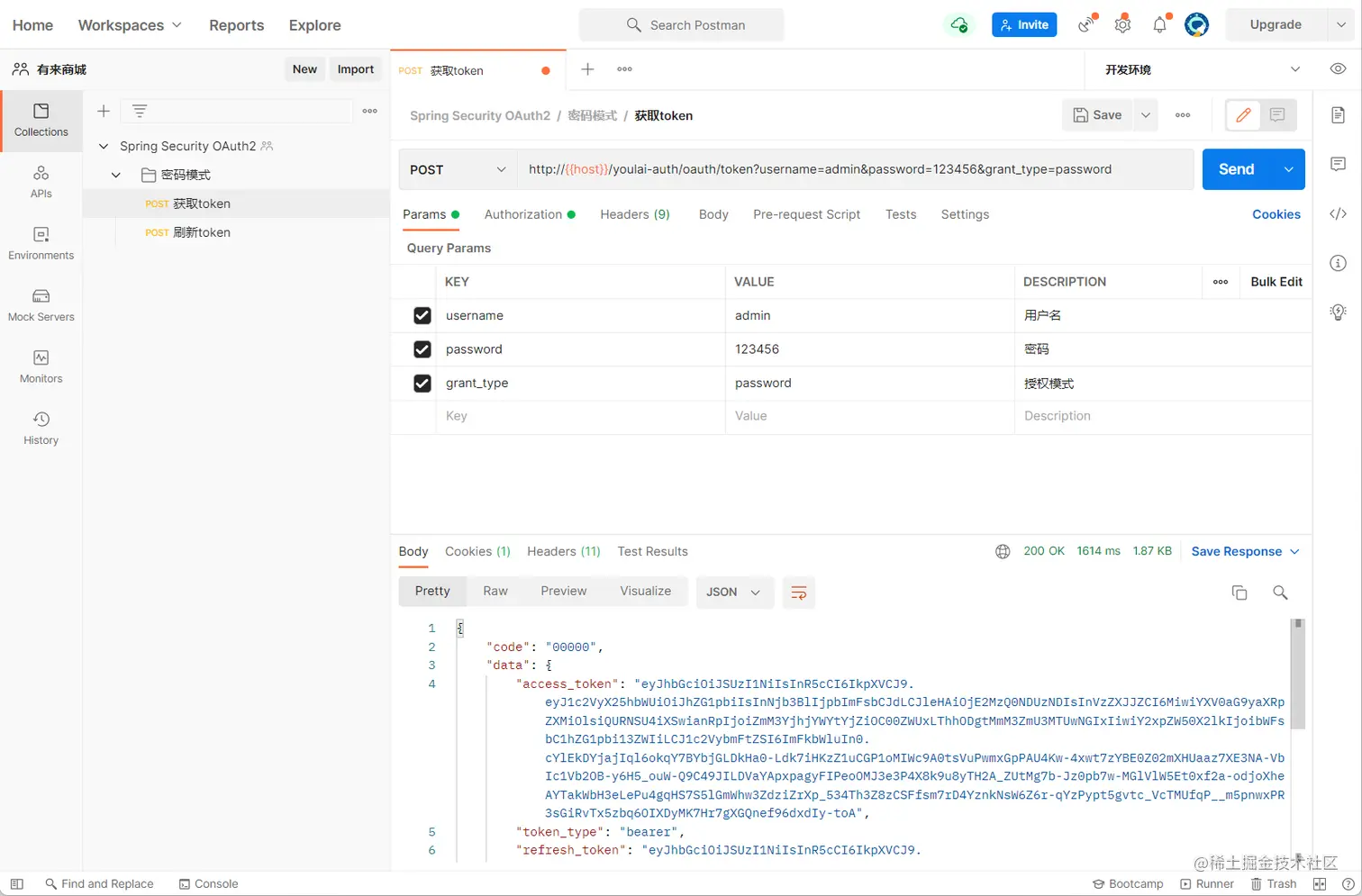Open the code snippet icon
1362x896 pixels.
[1338, 213]
